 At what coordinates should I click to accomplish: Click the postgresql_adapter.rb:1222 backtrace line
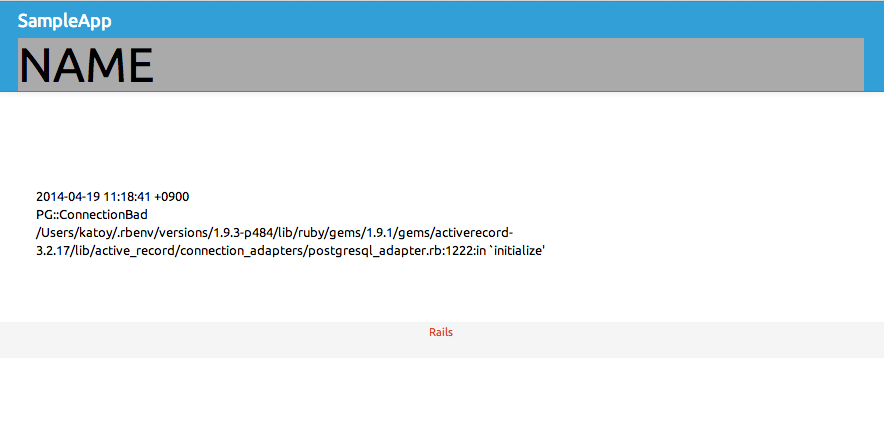coord(290,251)
